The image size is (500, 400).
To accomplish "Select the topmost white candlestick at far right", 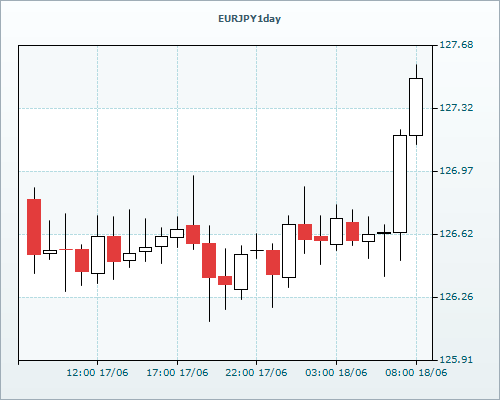I will click(x=416, y=107).
